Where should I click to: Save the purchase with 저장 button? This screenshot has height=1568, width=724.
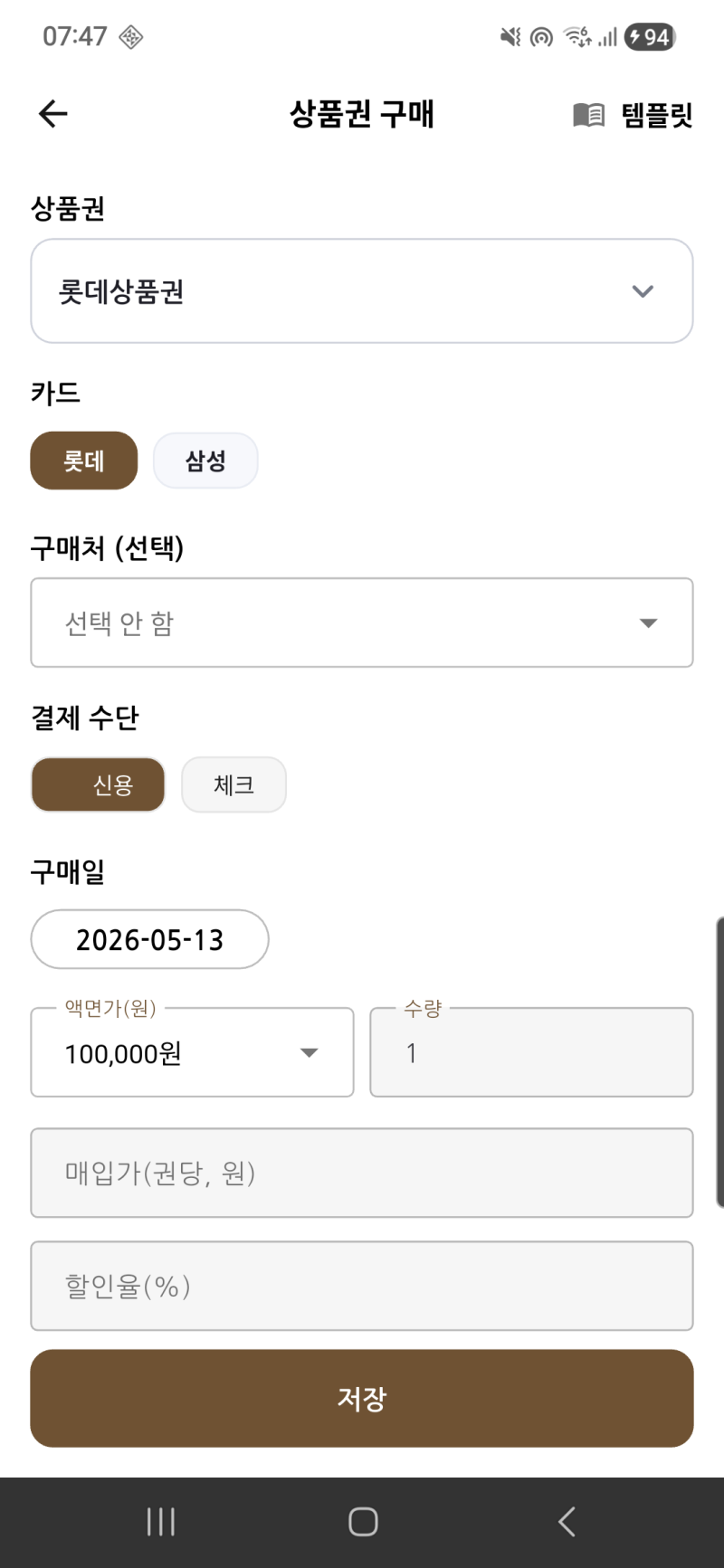tap(362, 1399)
